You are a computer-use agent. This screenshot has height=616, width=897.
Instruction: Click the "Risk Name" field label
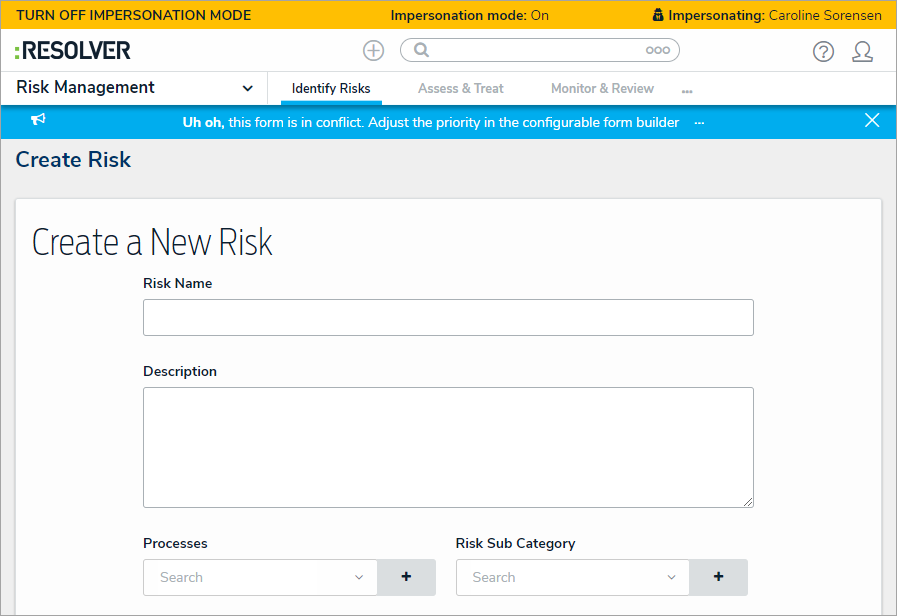(x=177, y=284)
